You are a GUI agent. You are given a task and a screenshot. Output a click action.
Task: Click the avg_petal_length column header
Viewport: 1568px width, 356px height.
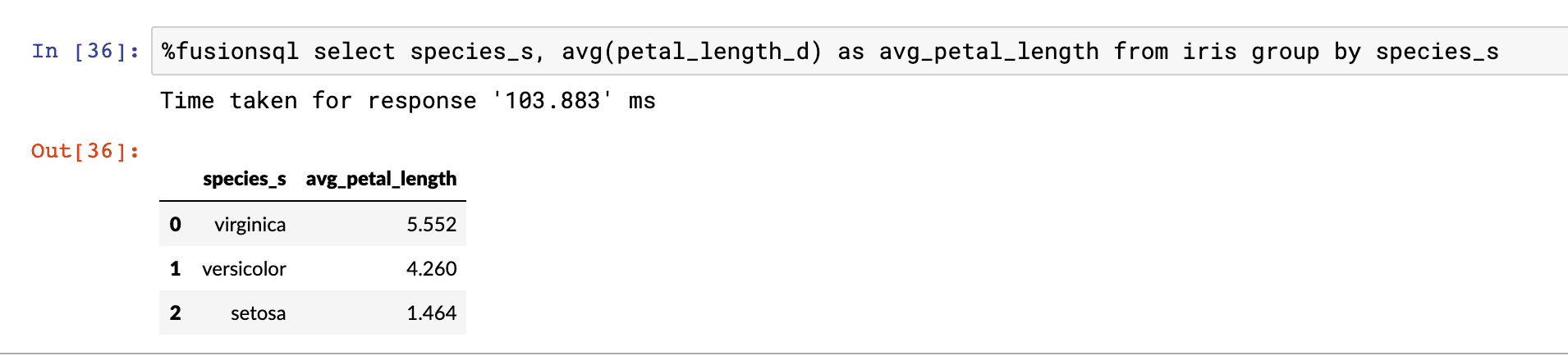pos(381,179)
